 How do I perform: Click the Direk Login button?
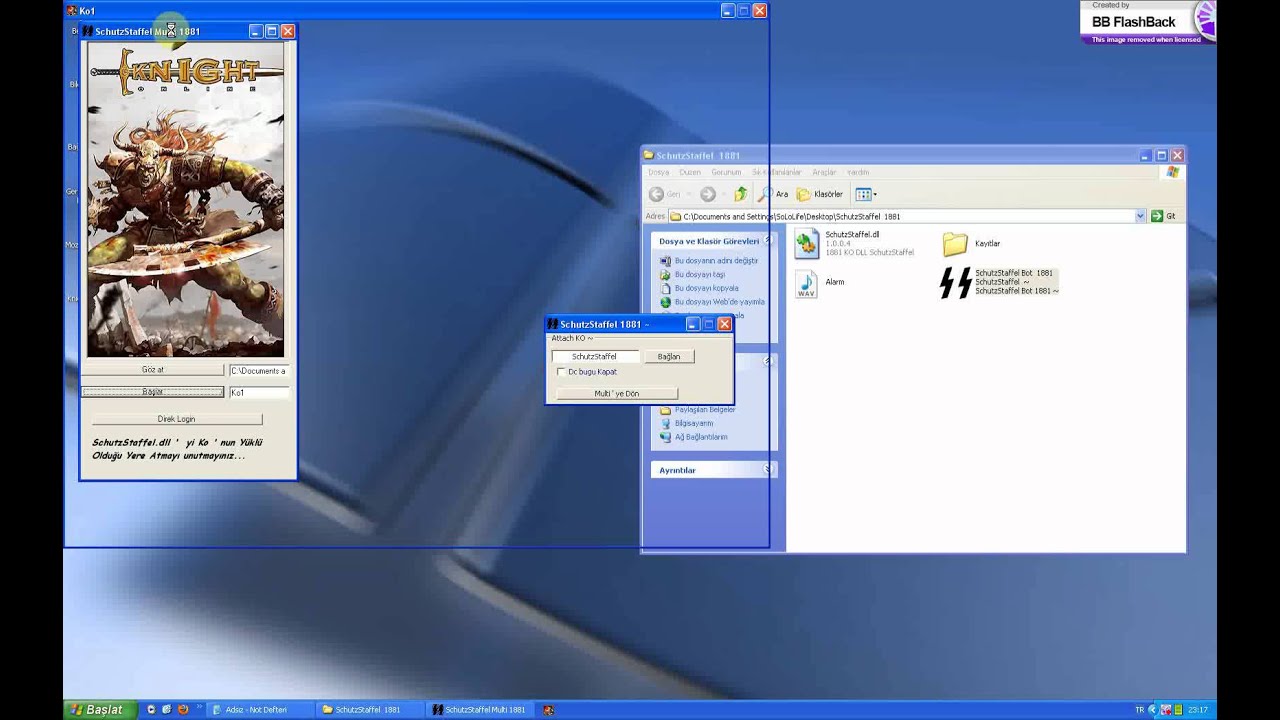tap(176, 419)
